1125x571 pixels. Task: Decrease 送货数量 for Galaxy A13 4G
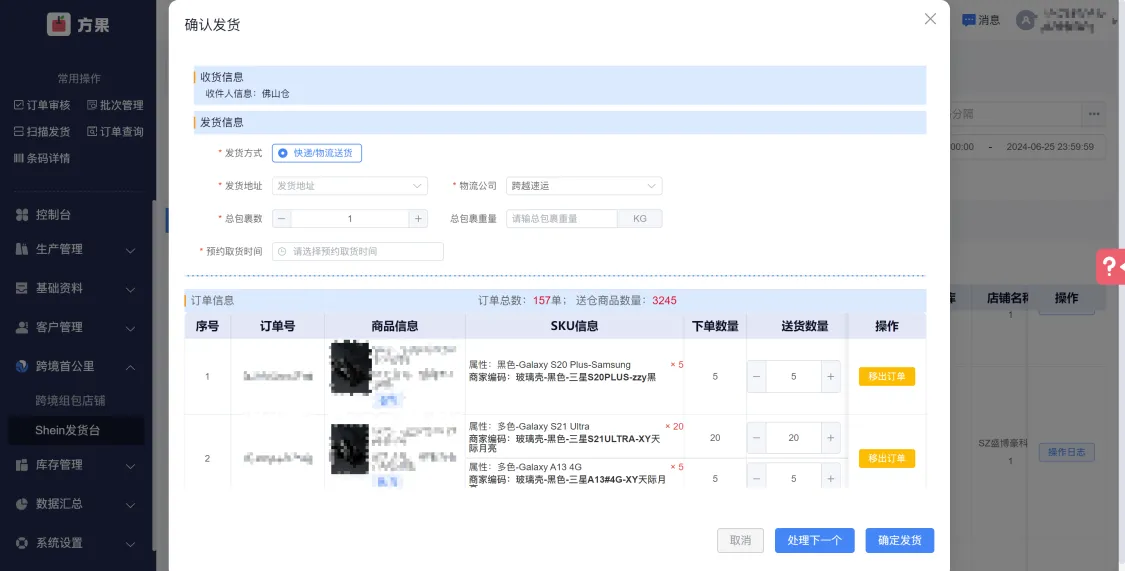[x=756, y=478]
